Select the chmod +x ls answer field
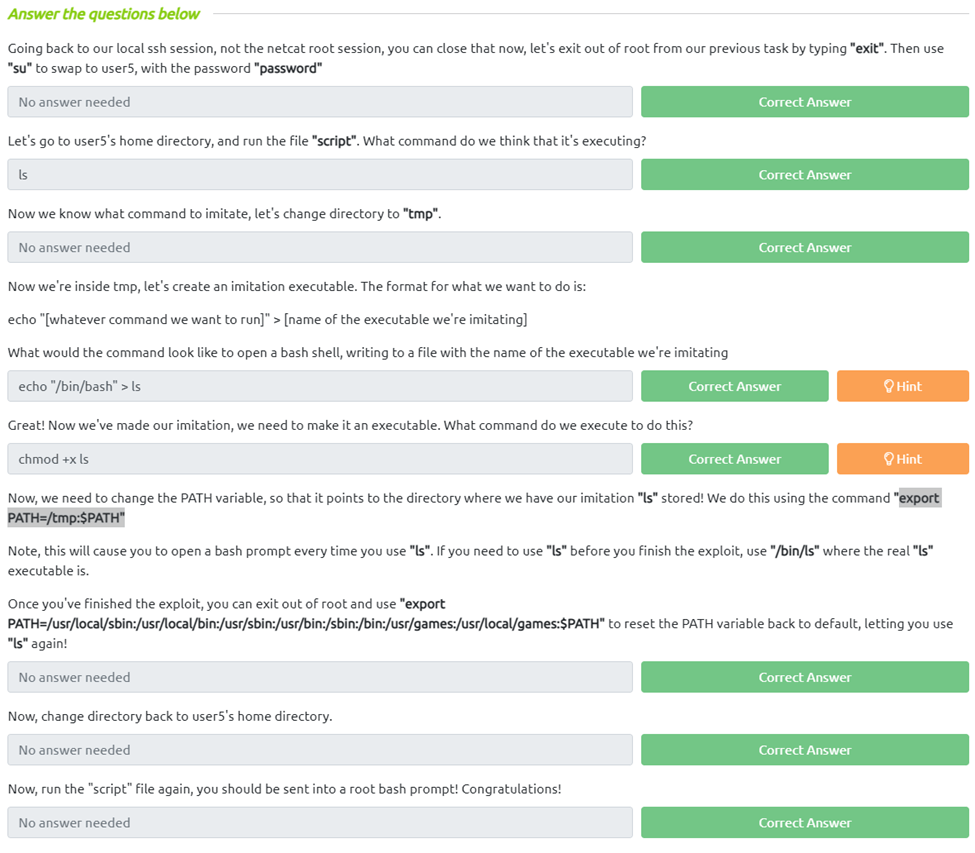The height and width of the screenshot is (853, 975). [320, 459]
